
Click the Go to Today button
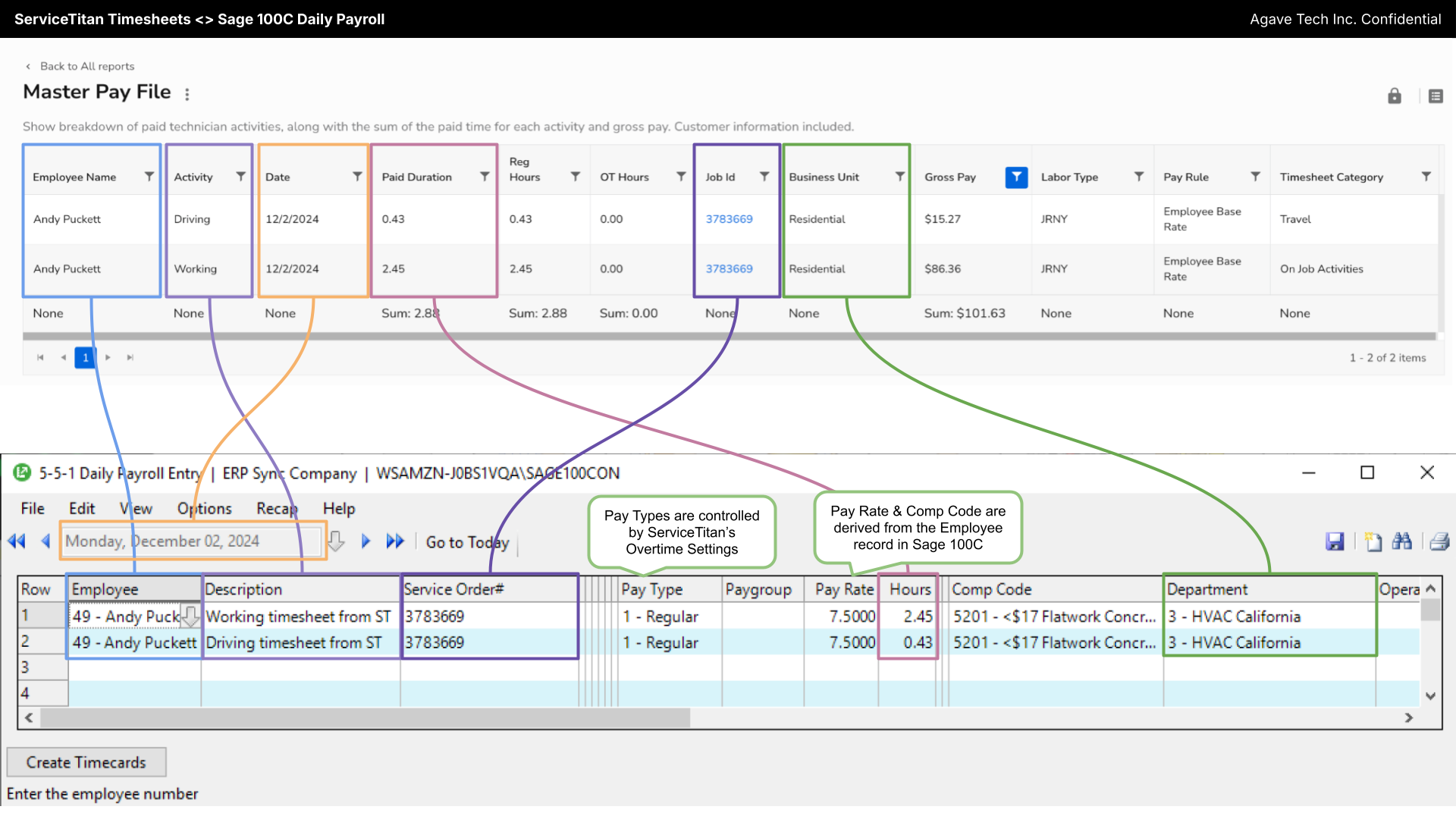[x=467, y=542]
